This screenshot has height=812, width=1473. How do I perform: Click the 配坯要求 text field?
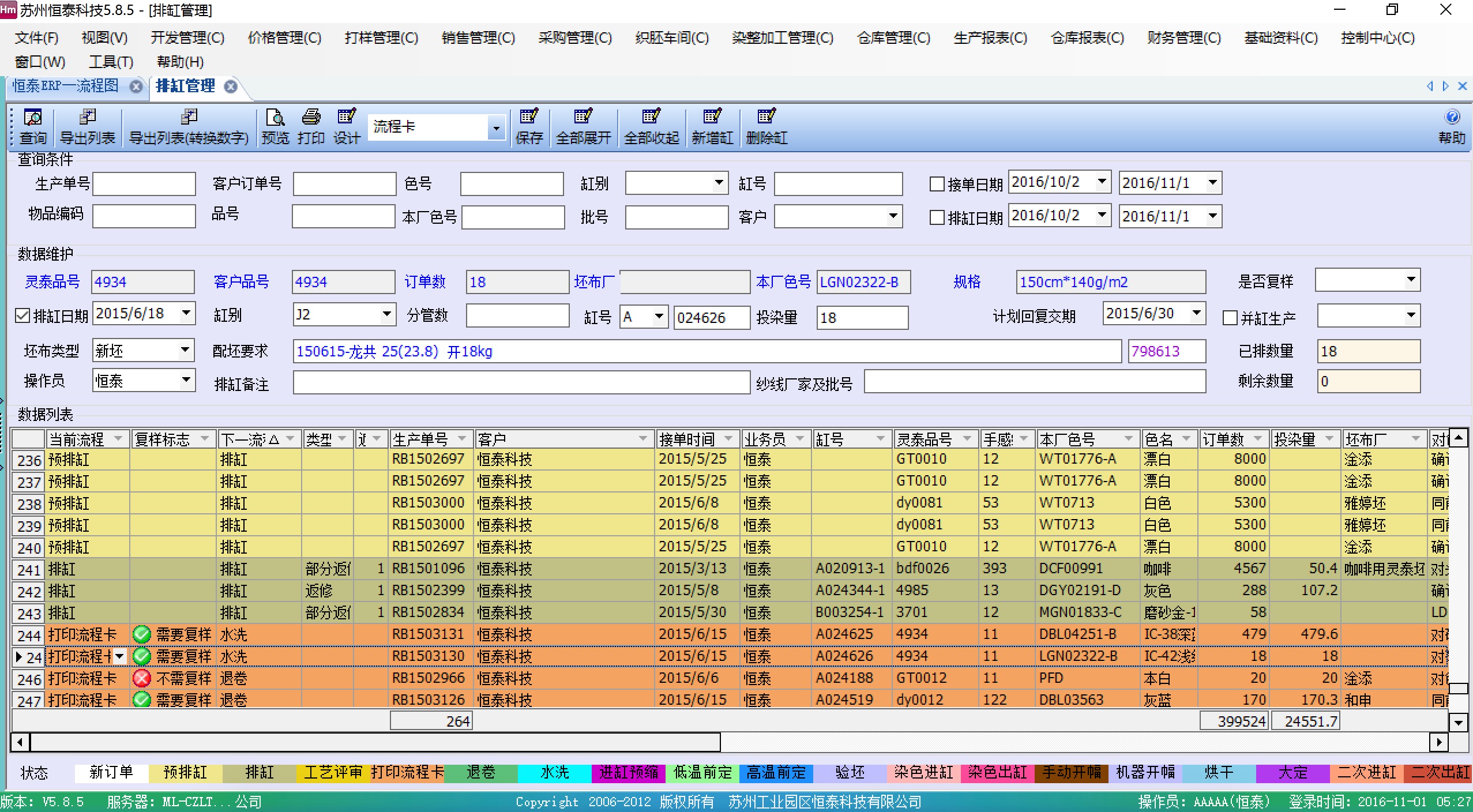(707, 351)
